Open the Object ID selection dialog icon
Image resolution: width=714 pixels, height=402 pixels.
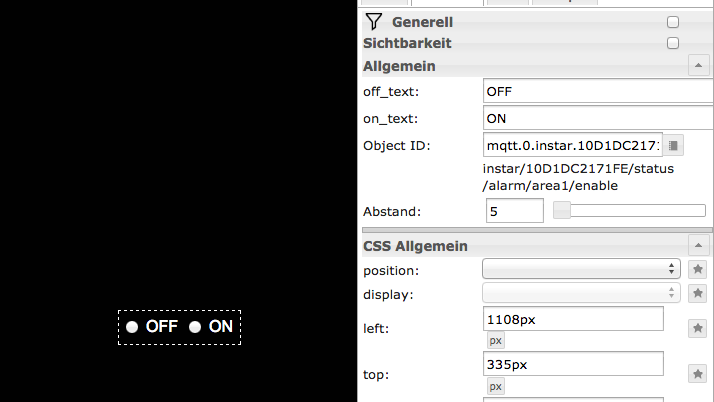point(673,146)
